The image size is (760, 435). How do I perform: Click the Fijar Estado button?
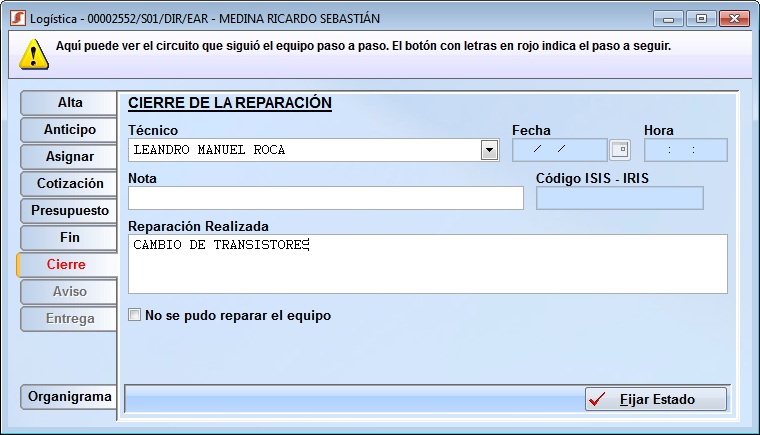pyautogui.click(x=655, y=399)
